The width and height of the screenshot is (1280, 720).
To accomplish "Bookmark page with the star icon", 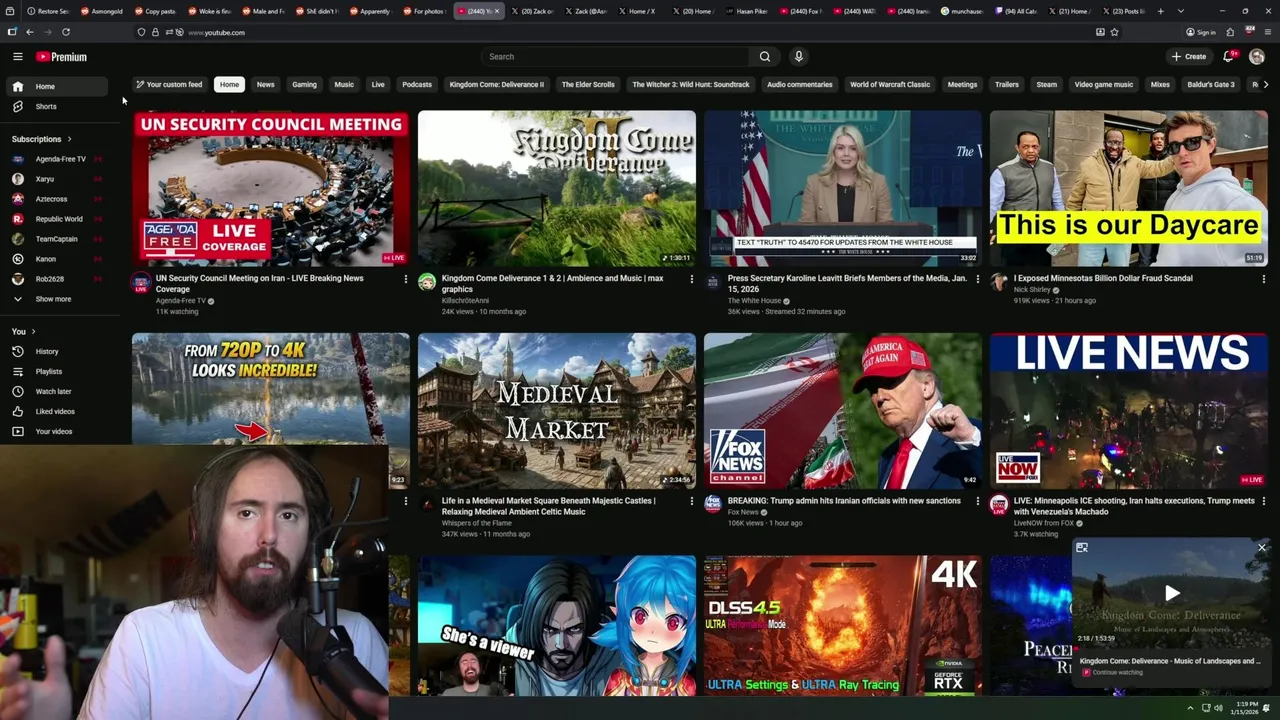I will click(x=1114, y=32).
